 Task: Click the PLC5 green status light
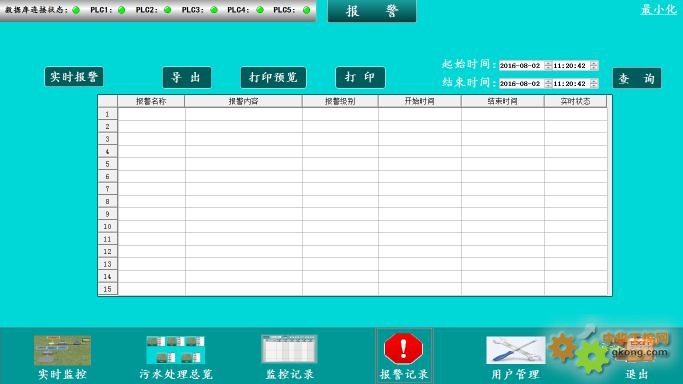(307, 10)
